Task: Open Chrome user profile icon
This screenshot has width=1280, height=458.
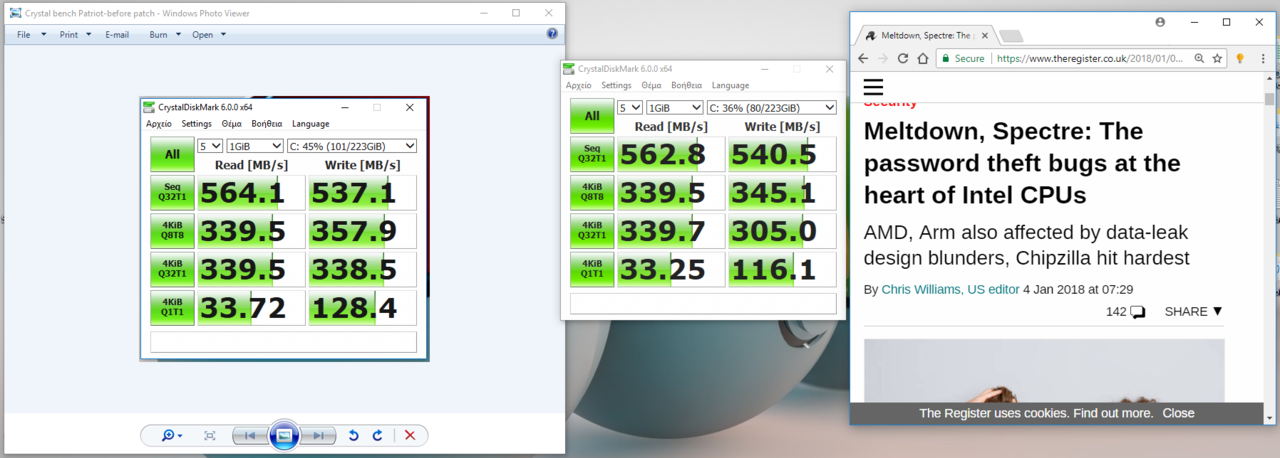Action: tap(1160, 22)
